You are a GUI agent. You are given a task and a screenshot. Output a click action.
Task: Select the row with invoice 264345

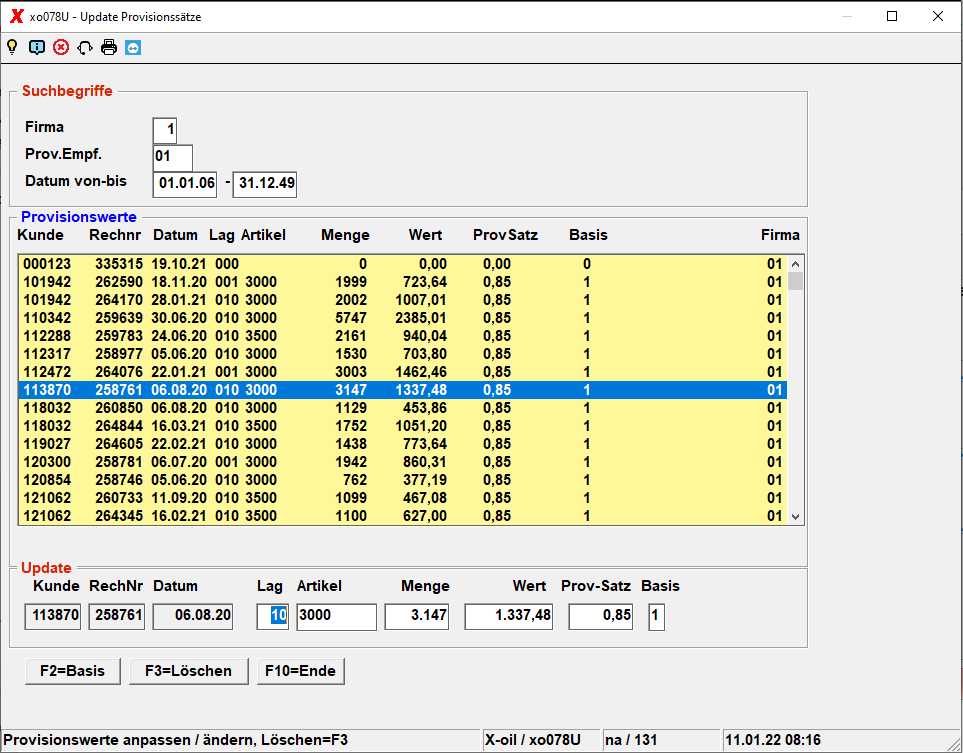403,516
